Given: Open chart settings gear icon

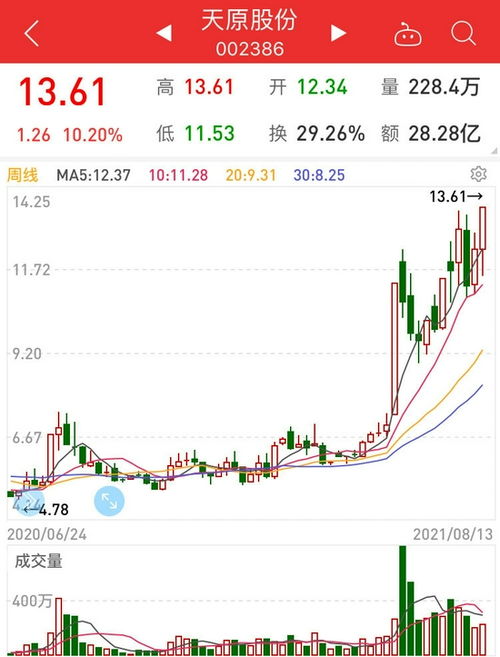Looking at the screenshot, I should click(x=478, y=174).
